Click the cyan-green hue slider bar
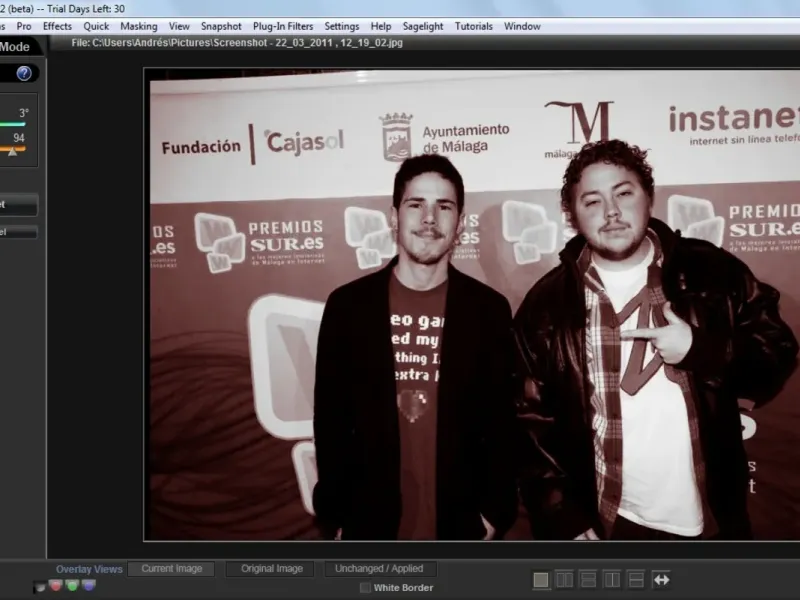 12,124
